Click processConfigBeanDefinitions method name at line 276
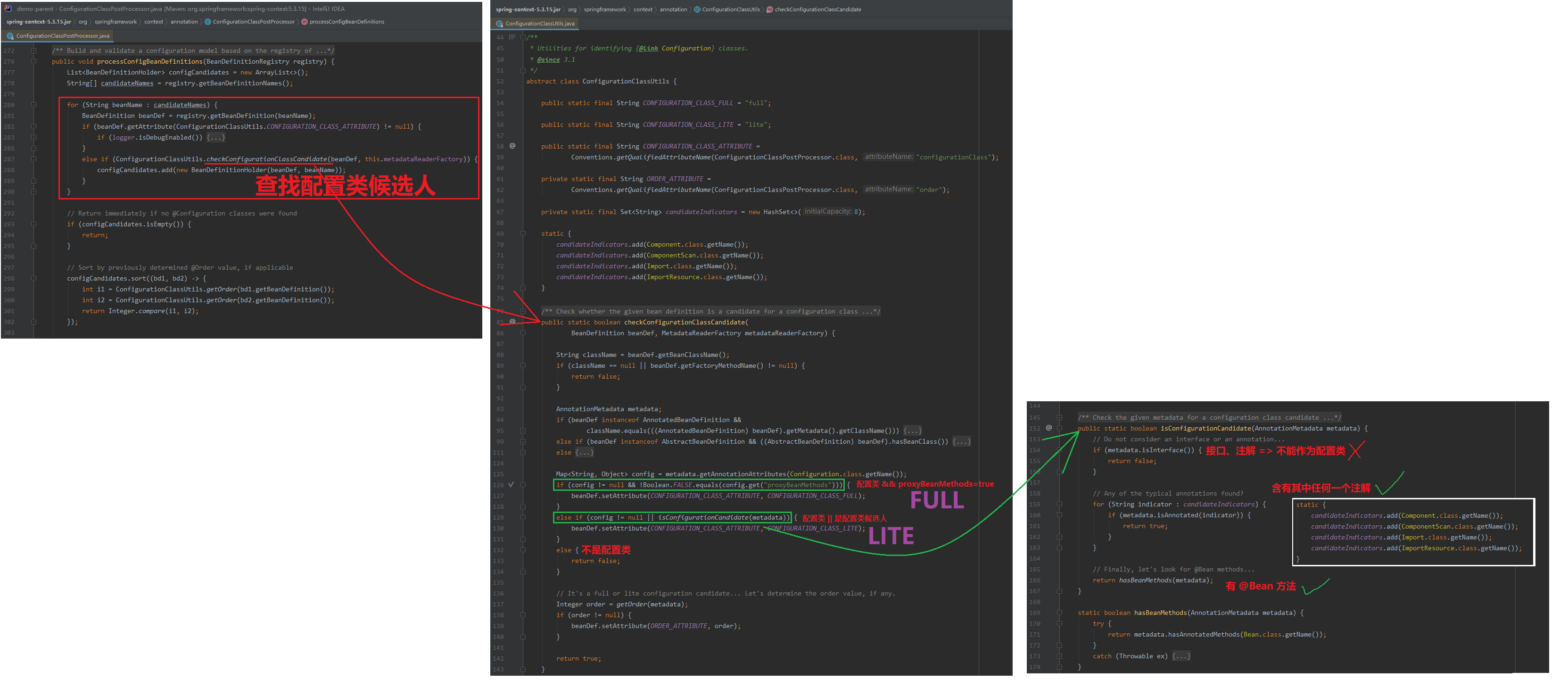Viewport: 1568px width, 696px height. point(150,61)
